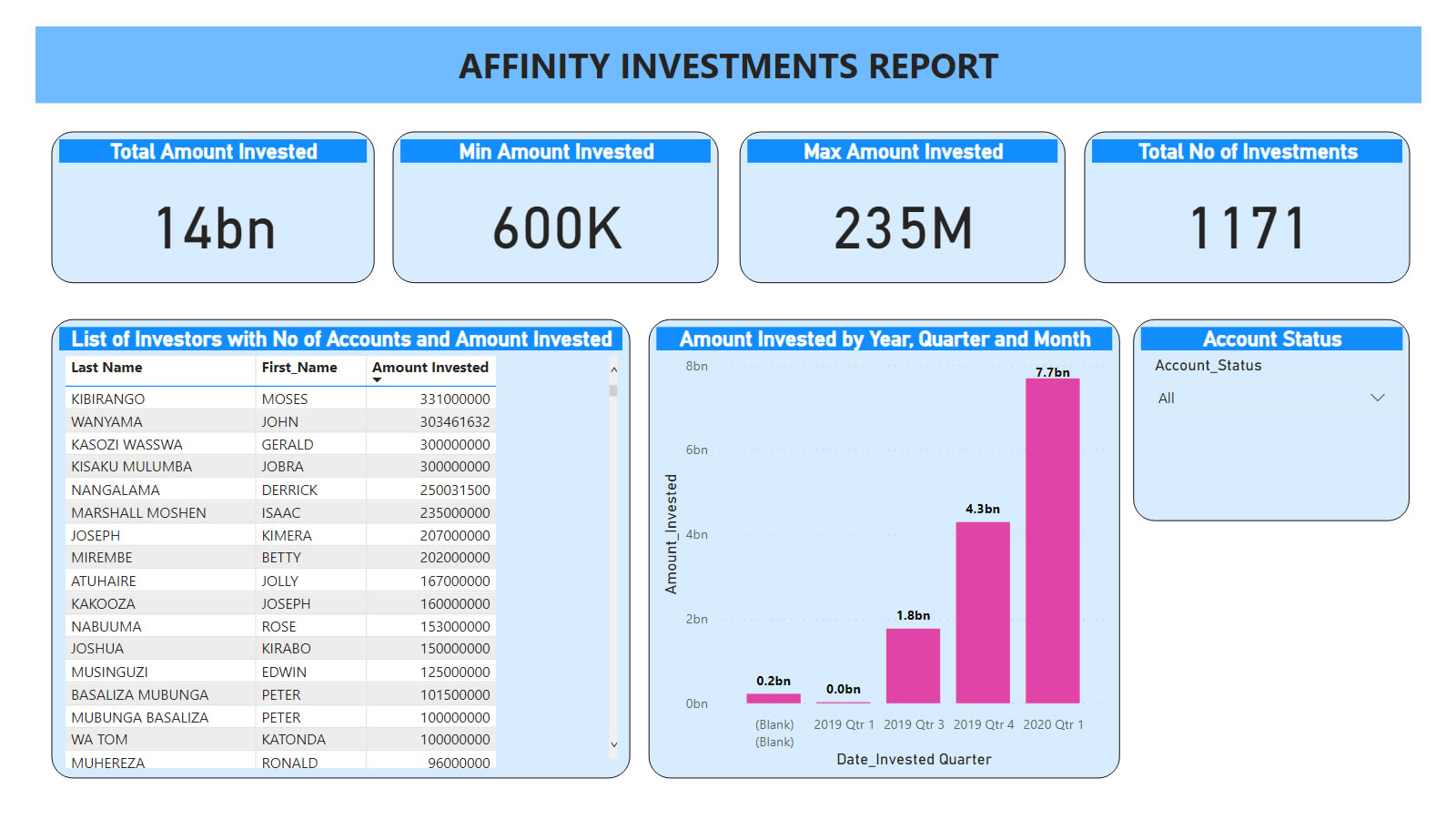The width and height of the screenshot is (1456, 819).
Task: Click the sort arrow under Amount Invested header
Action: click(377, 380)
